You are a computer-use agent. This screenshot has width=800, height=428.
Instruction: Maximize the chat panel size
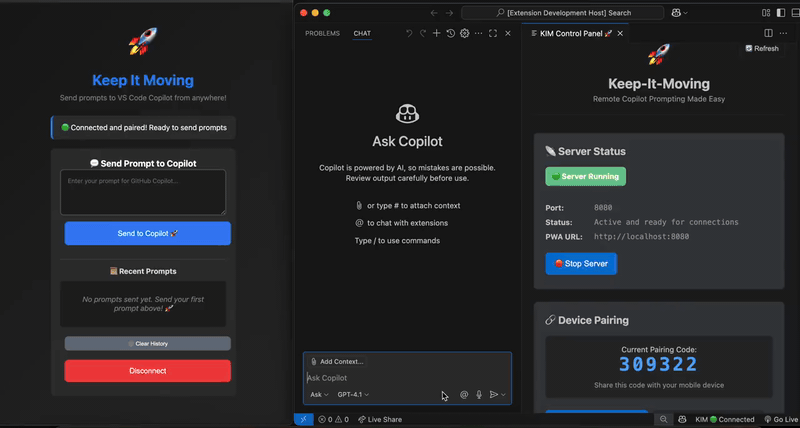[x=493, y=33]
